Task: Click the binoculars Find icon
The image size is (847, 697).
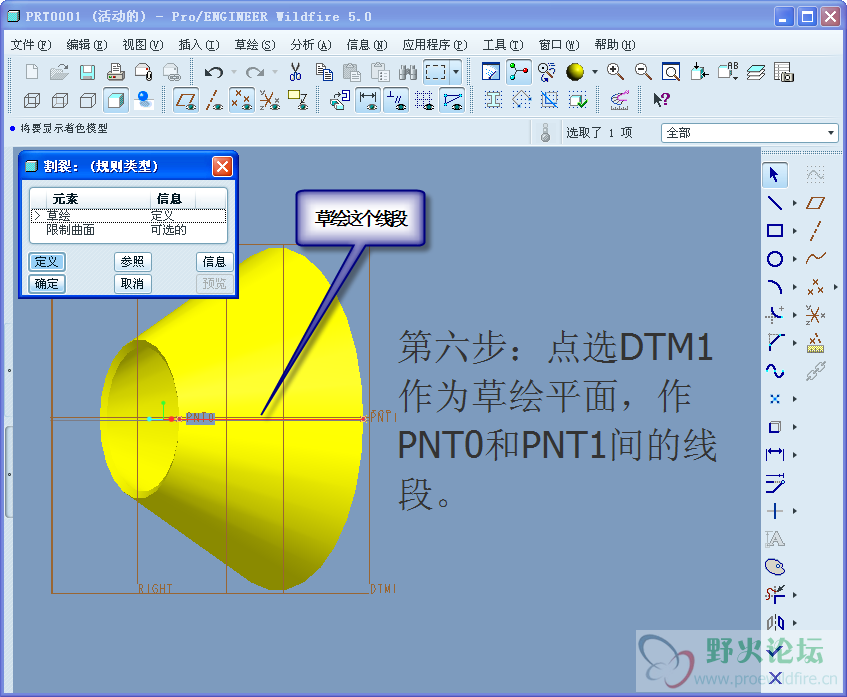Action: pos(408,72)
